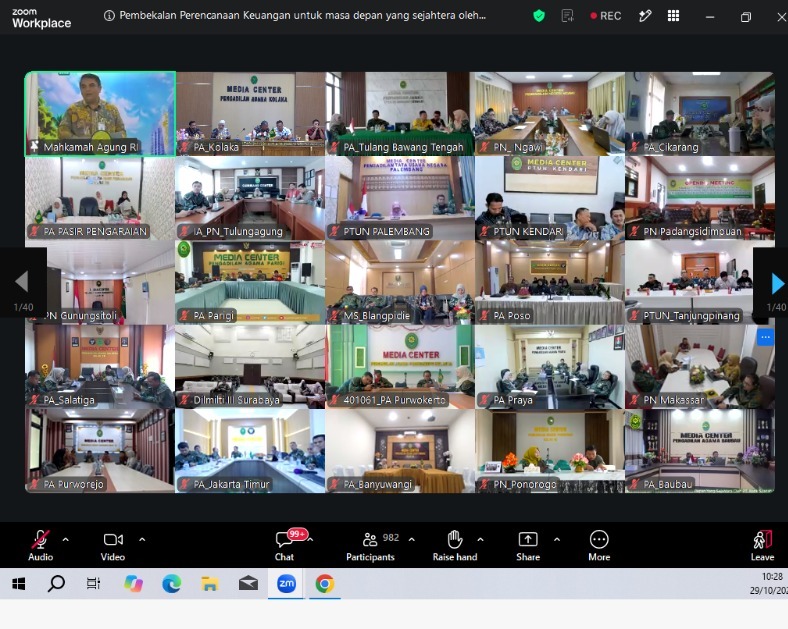The image size is (788, 629).
Task: Open the meeting info icon beside title
Action: pyautogui.click(x=109, y=16)
